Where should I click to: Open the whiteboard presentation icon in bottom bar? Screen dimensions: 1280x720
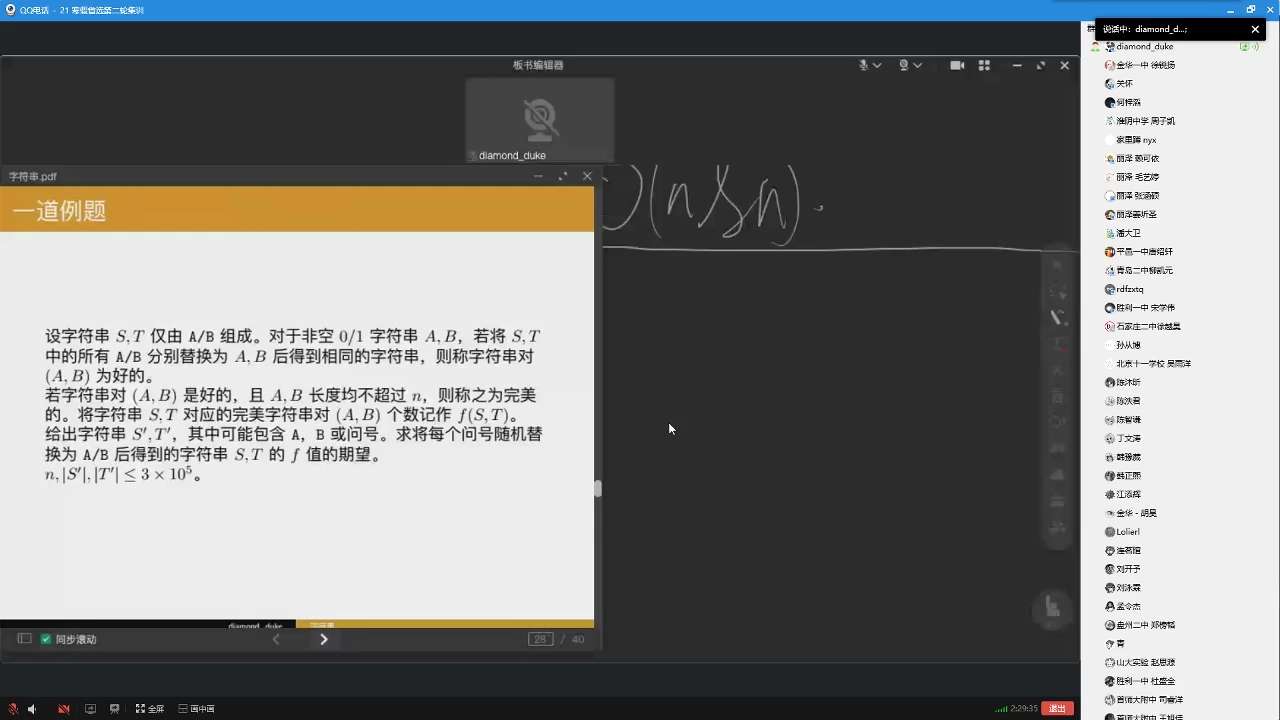tap(115, 709)
